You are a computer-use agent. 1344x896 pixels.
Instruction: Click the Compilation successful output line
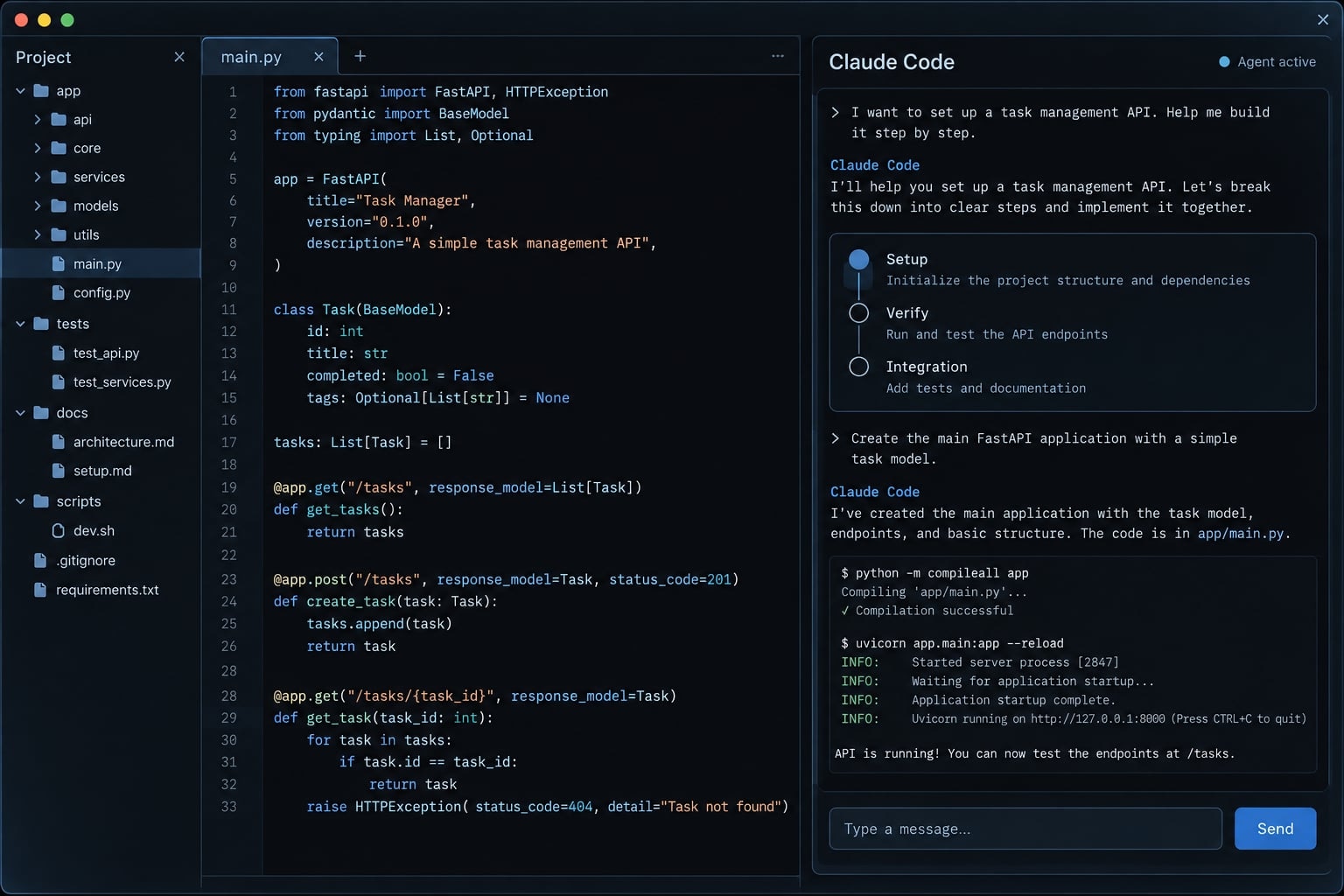coord(927,611)
